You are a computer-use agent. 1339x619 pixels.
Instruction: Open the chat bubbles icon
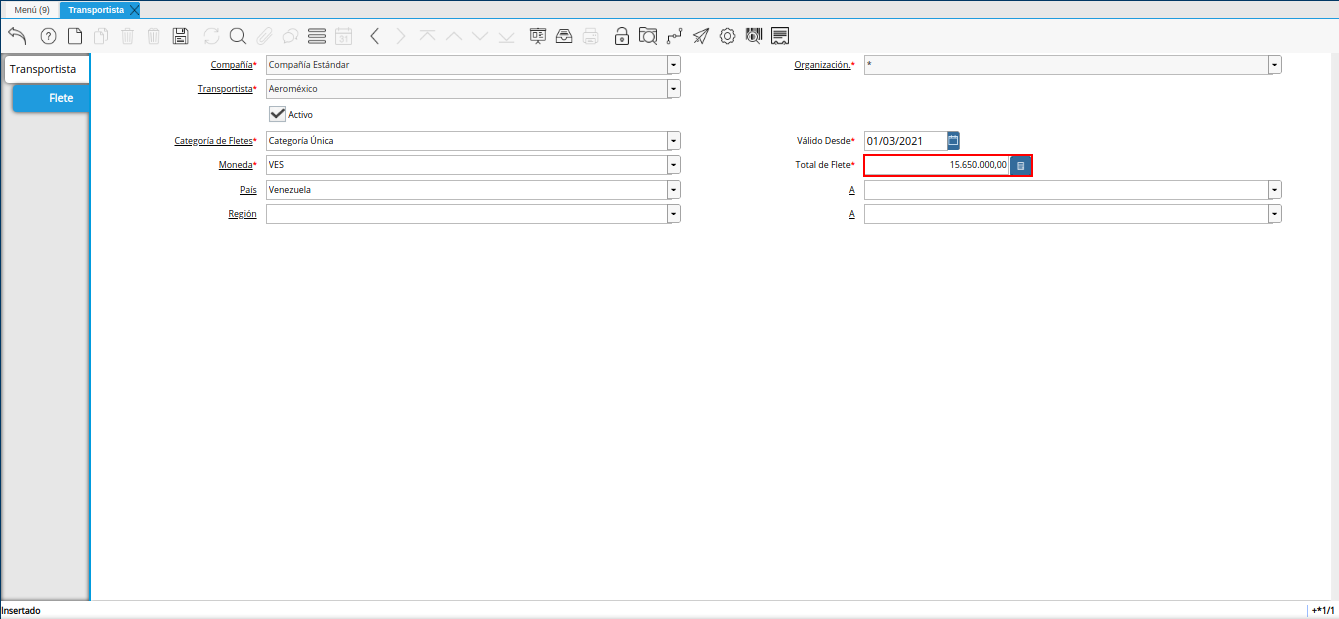tap(290, 36)
